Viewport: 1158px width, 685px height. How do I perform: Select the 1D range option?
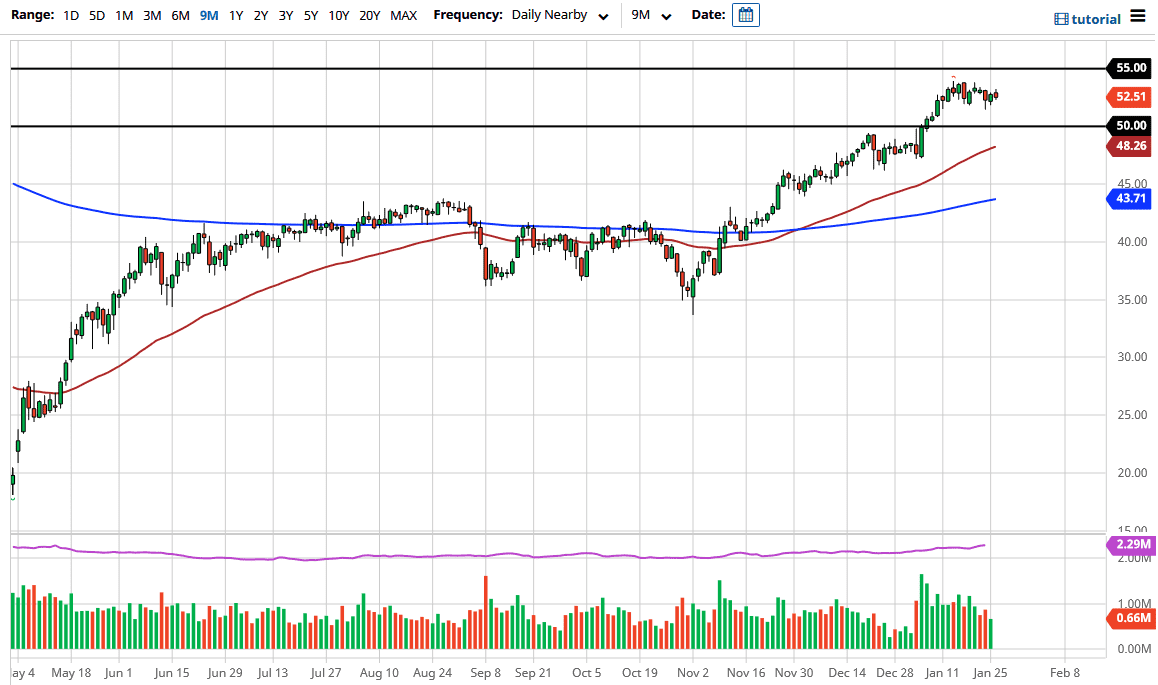(70, 15)
